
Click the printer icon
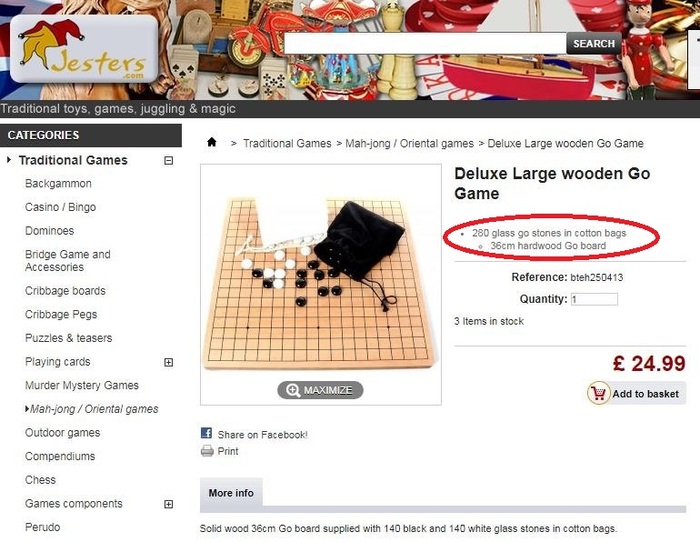(207, 451)
